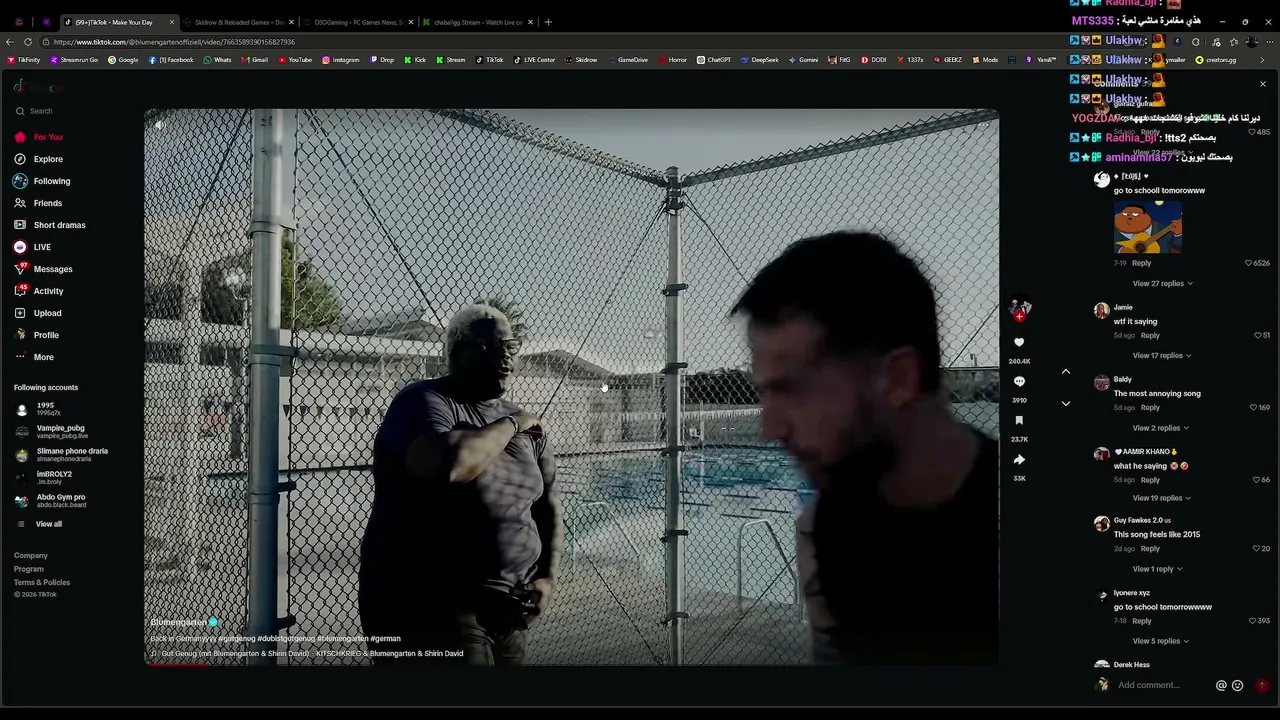Insert a mention with the @ icon
The height and width of the screenshot is (720, 1280).
pos(1221,686)
